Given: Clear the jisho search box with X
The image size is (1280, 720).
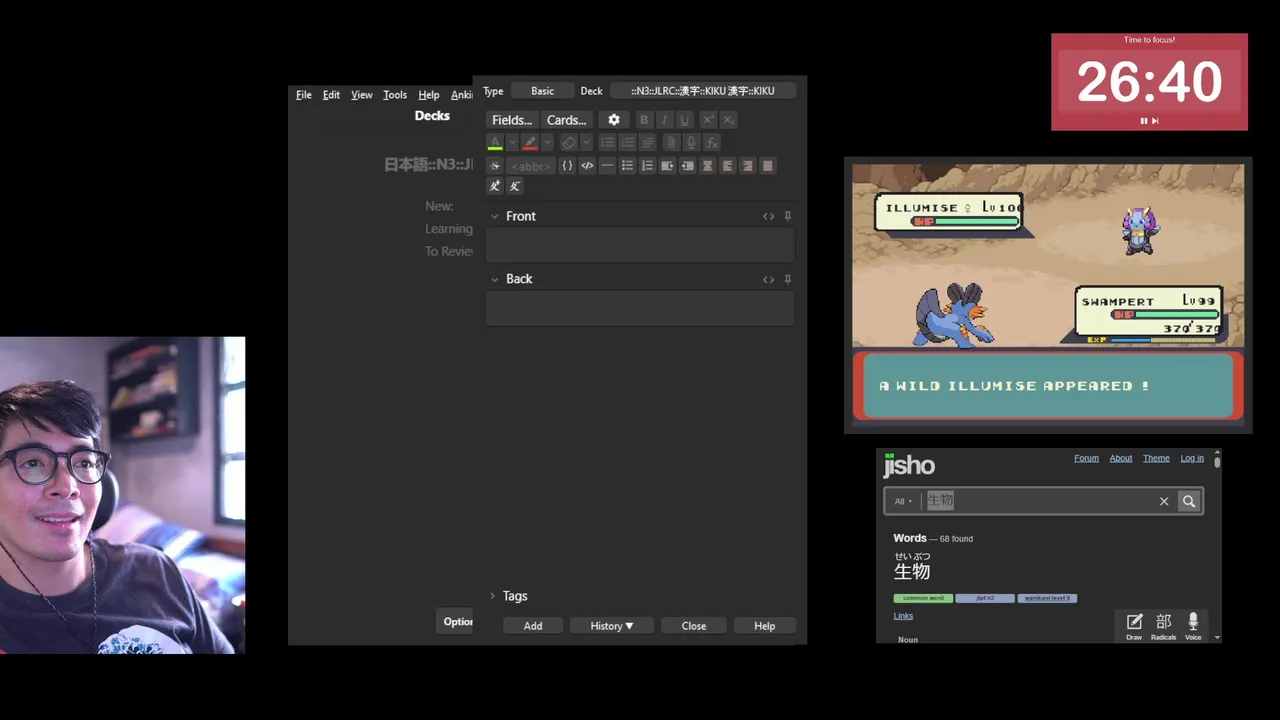Looking at the screenshot, I should pyautogui.click(x=1164, y=501).
